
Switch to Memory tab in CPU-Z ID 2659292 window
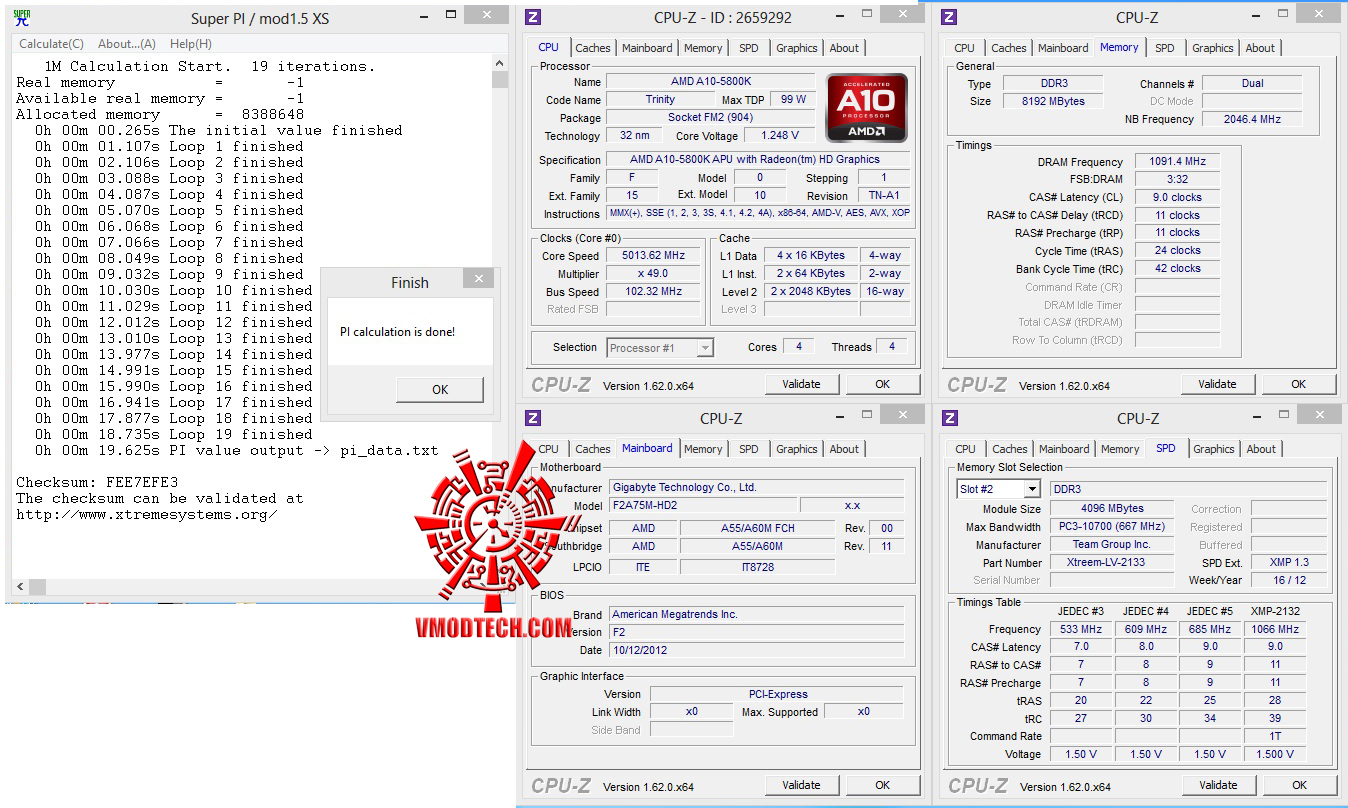click(703, 48)
